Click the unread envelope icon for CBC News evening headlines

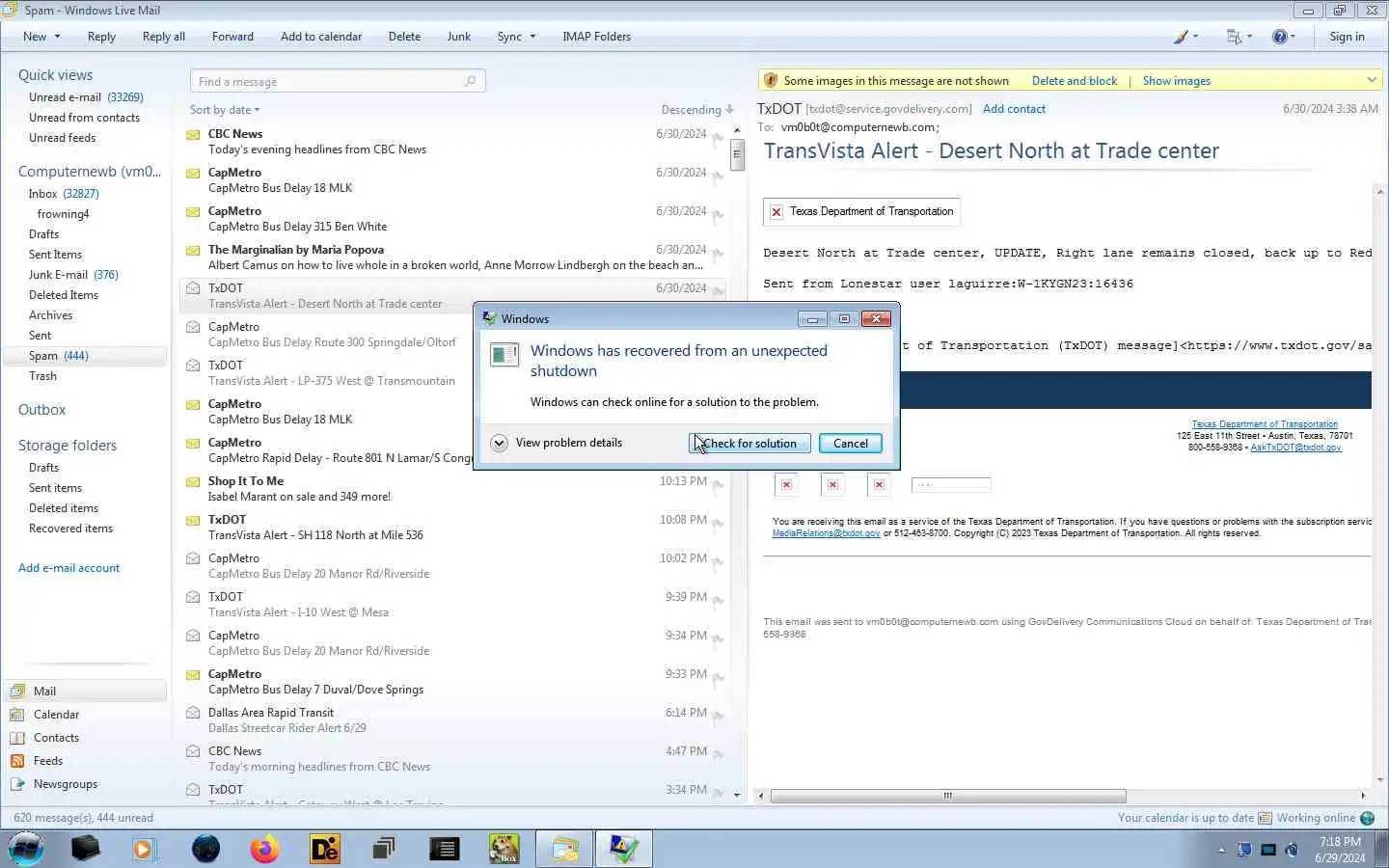point(193,134)
